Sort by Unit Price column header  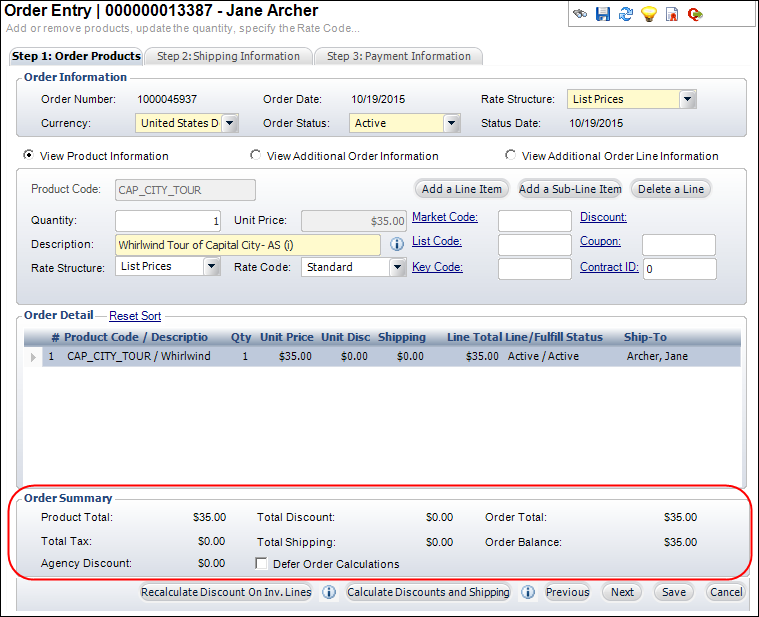287,337
